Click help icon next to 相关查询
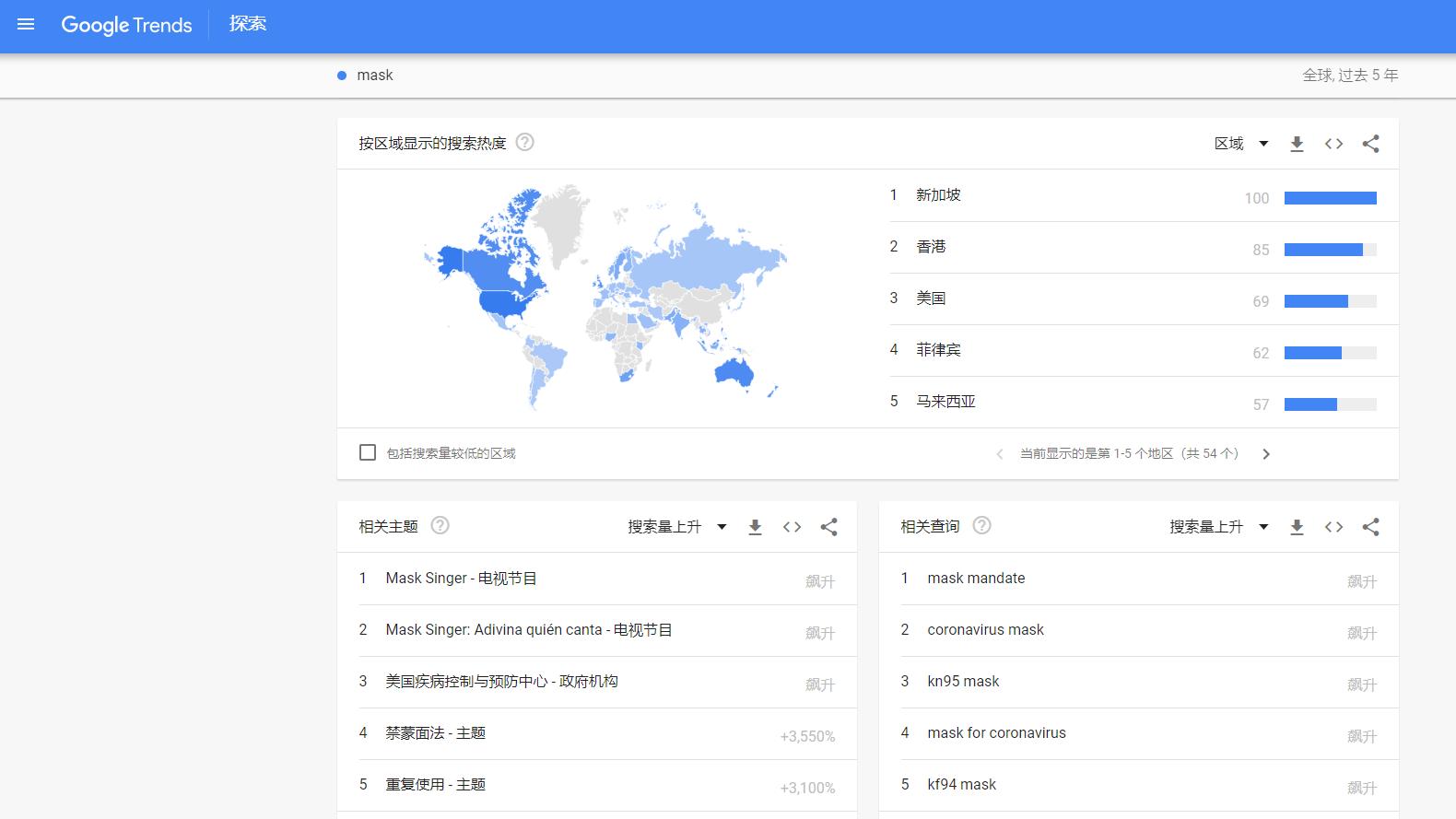 pyautogui.click(x=982, y=526)
